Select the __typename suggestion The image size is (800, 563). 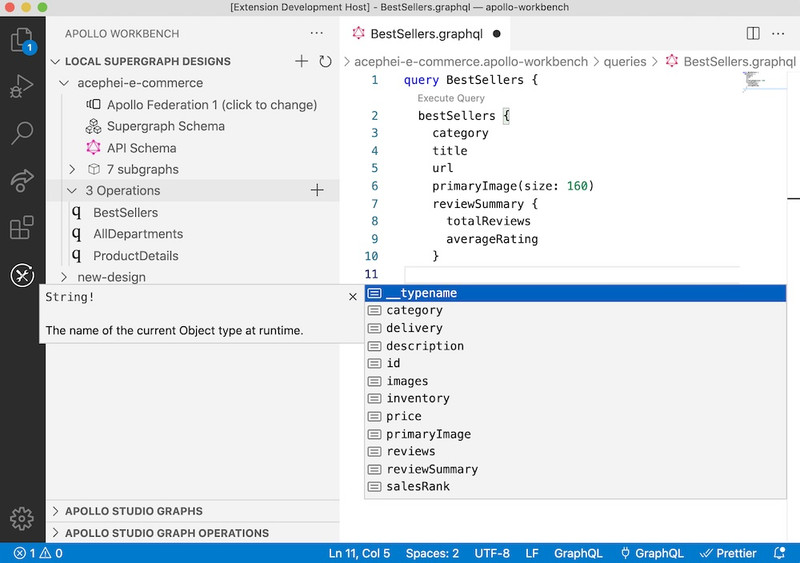tap(576, 293)
